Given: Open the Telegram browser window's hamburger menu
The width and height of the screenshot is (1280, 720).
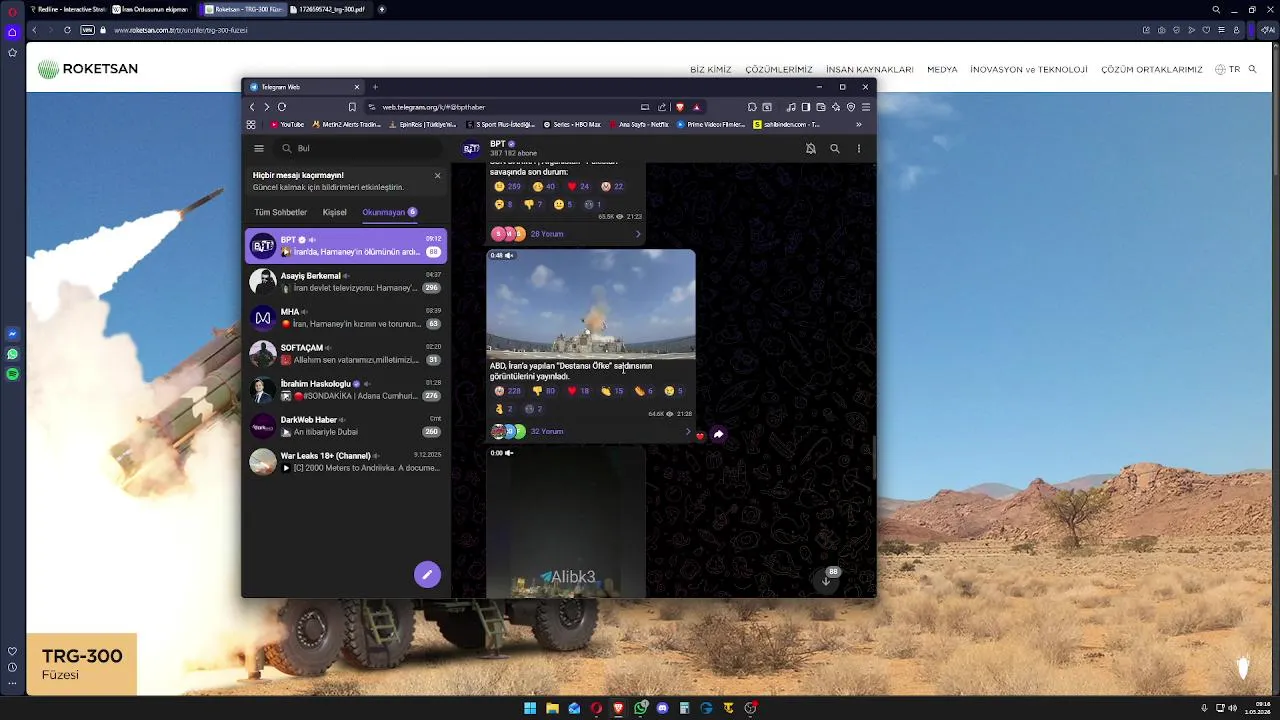Looking at the screenshot, I should 866,107.
